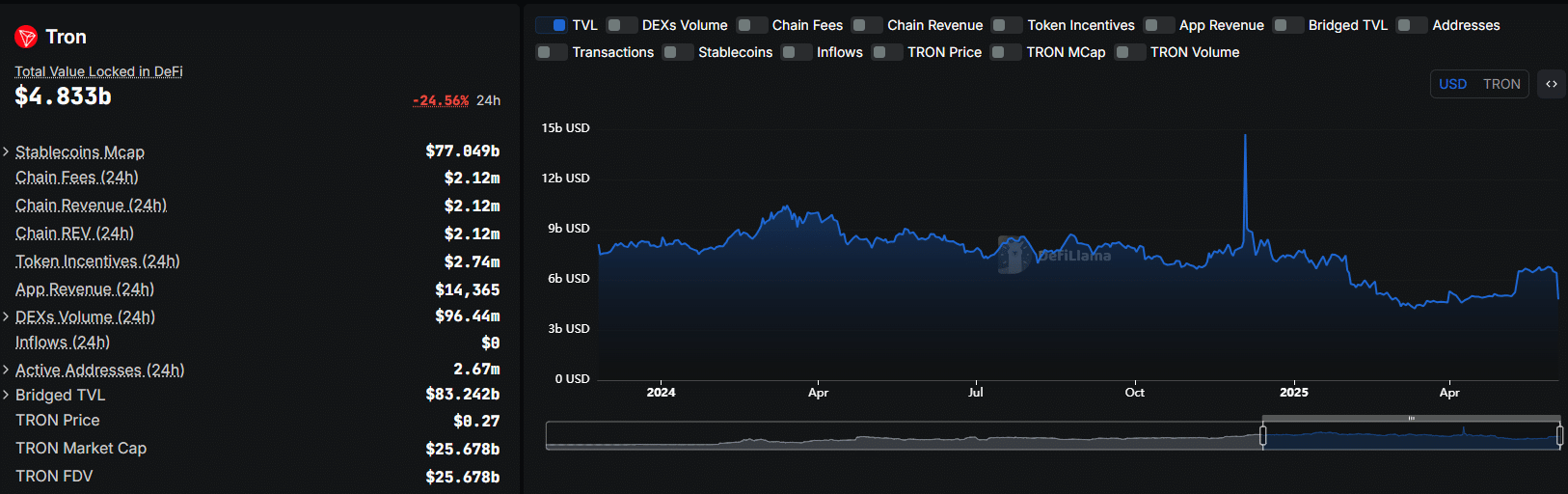Expand the Bridged TVL row
The width and height of the screenshot is (1568, 494).
(6, 395)
